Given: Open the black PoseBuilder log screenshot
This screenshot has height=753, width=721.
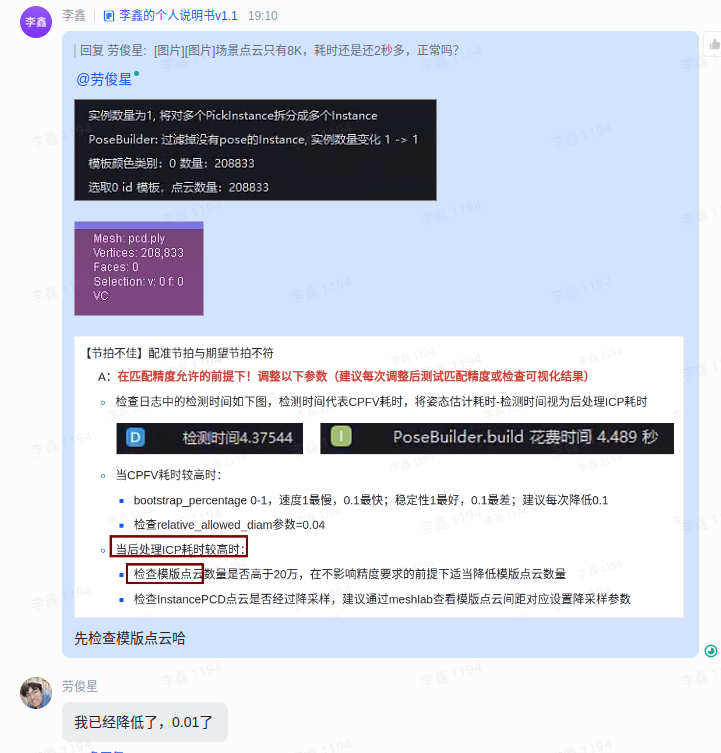Looking at the screenshot, I should click(x=255, y=150).
